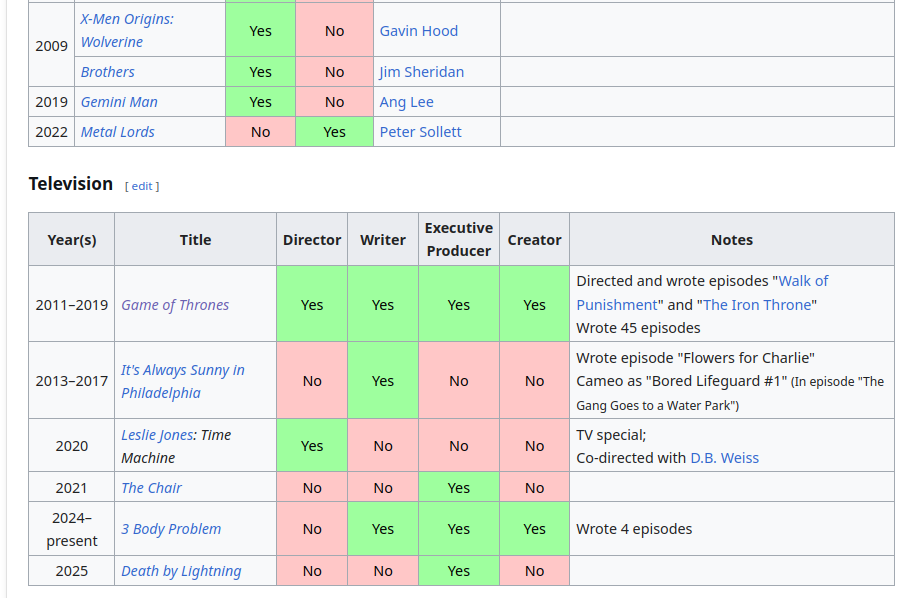Open the Gemini Man link
Viewport: 904px width, 598px height.
[x=119, y=102]
